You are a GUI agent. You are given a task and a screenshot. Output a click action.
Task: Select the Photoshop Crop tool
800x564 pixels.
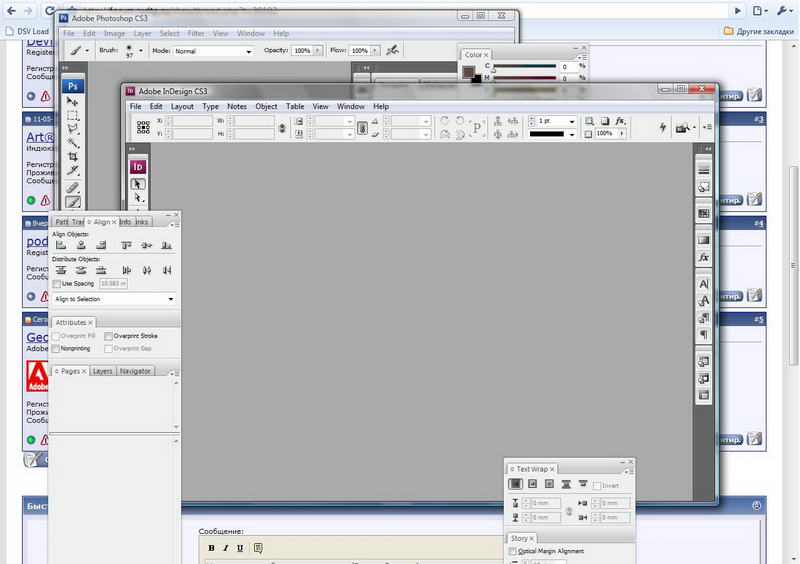72,156
